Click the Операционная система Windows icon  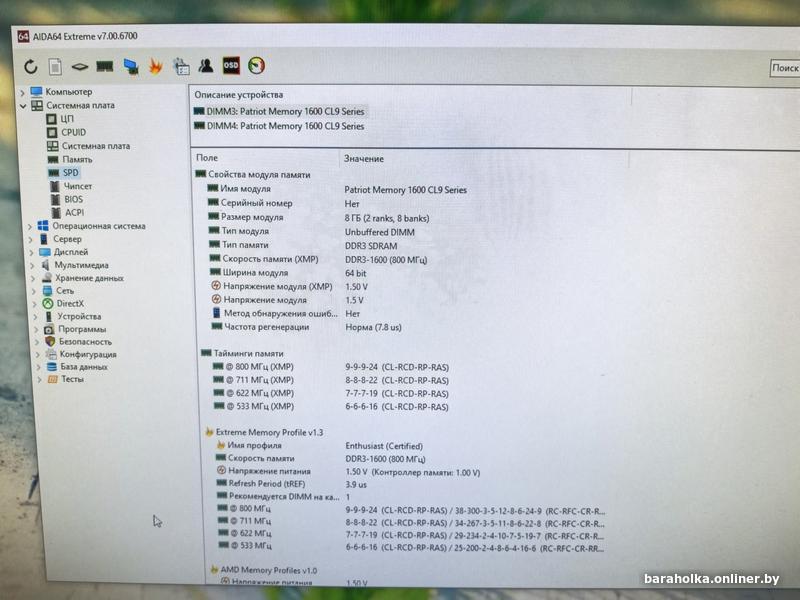pos(43,226)
